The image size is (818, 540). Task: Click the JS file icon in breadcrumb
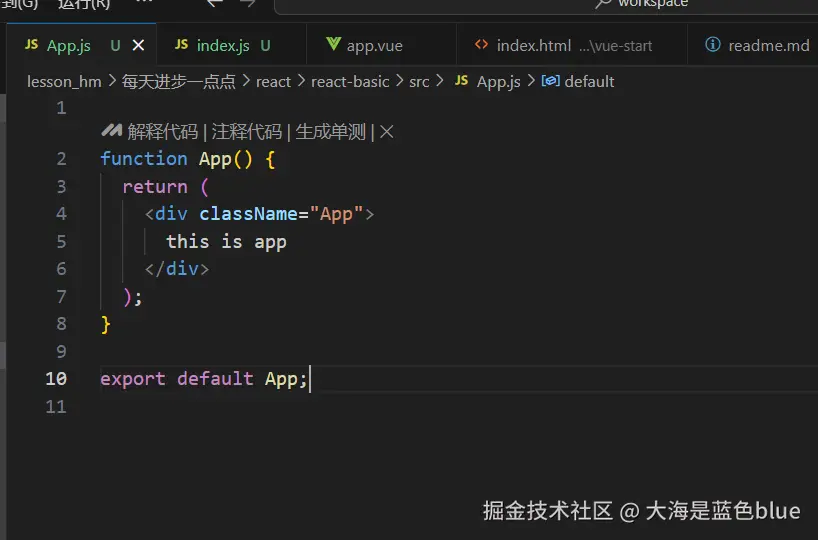click(461, 81)
